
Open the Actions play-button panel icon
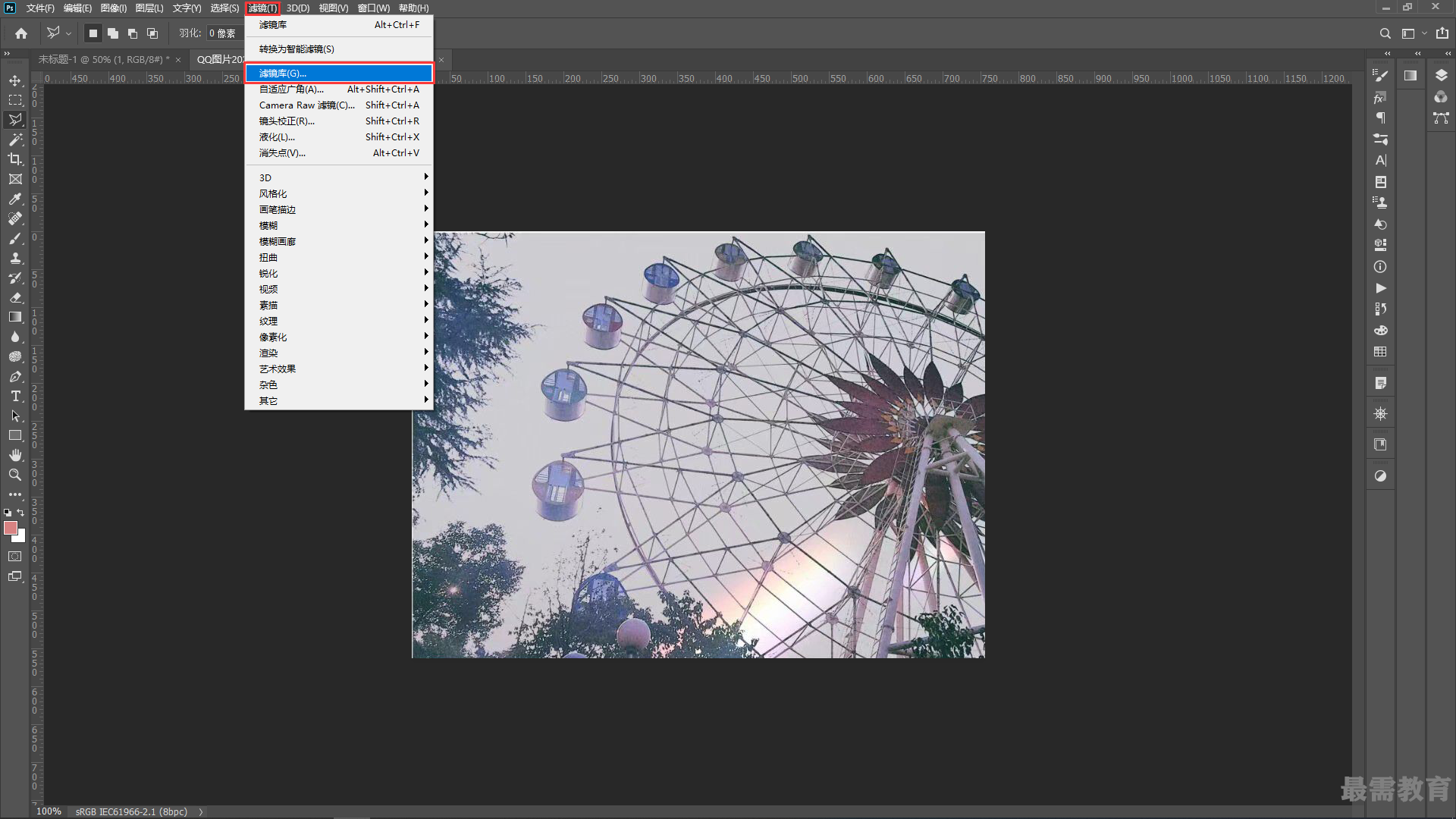click(x=1380, y=288)
